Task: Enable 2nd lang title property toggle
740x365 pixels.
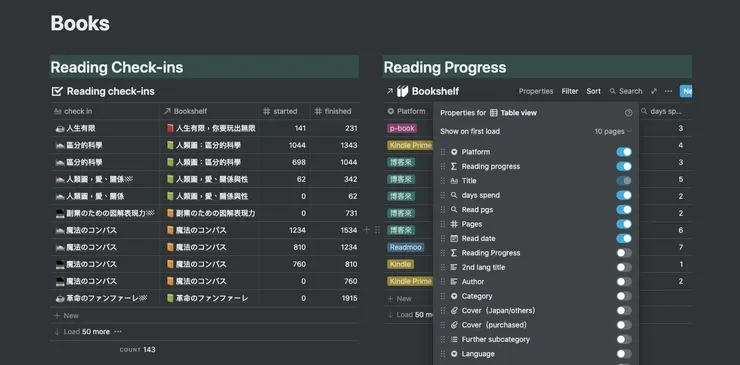Action: tap(623, 267)
